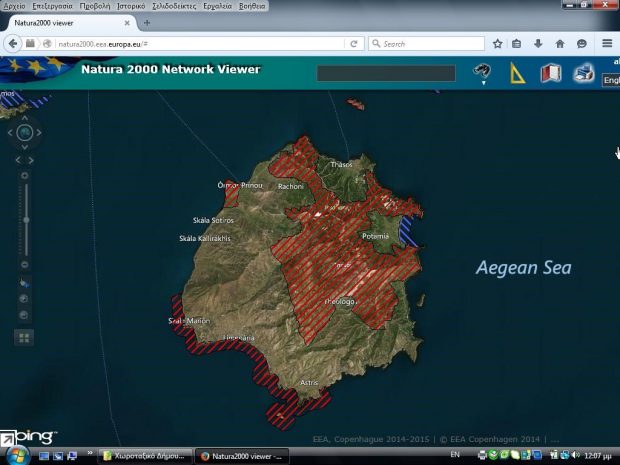Open the grid basemap gallery button

pos(24,338)
